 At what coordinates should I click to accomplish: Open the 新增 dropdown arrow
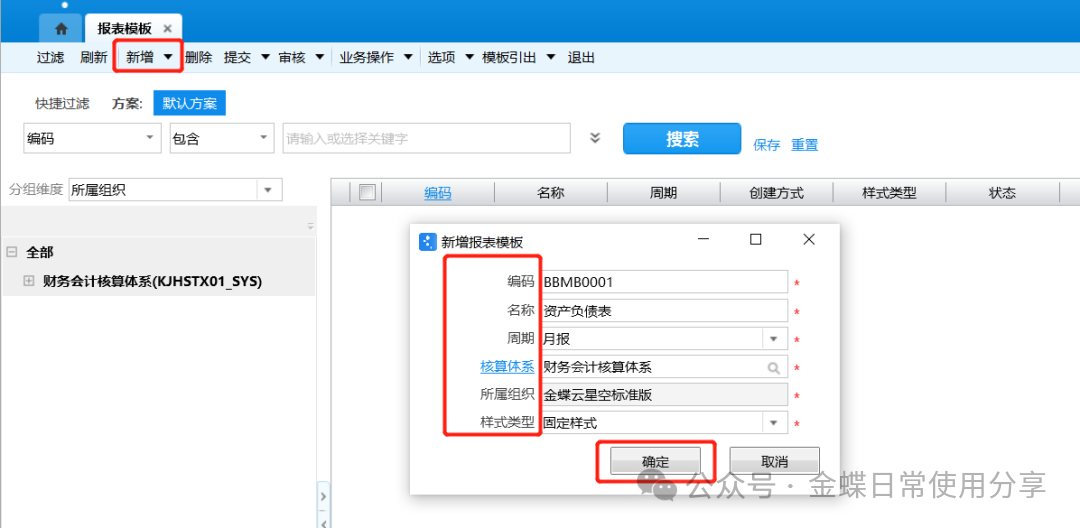click(x=168, y=58)
